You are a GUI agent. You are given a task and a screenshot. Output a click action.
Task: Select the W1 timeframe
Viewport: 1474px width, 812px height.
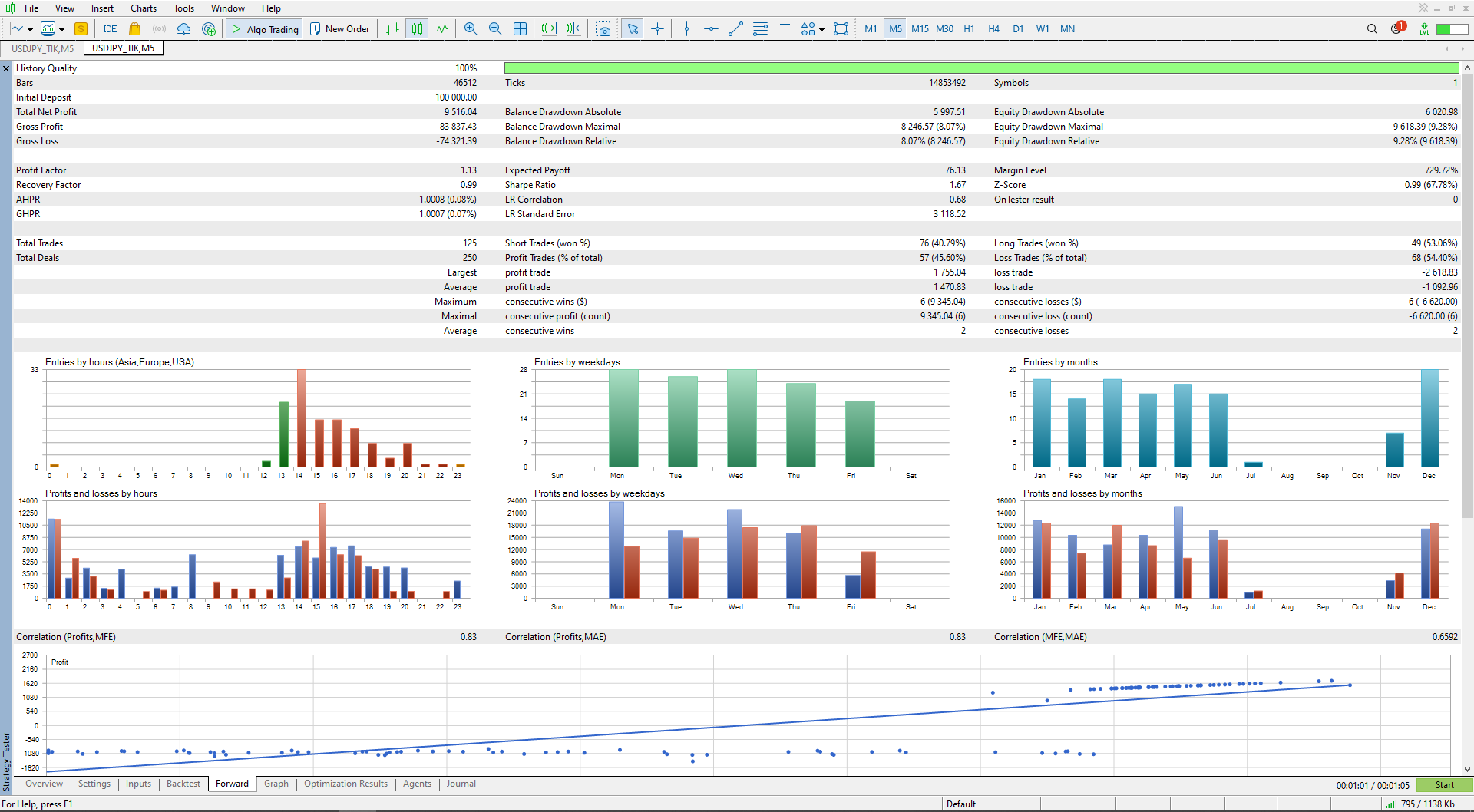coord(1043,29)
